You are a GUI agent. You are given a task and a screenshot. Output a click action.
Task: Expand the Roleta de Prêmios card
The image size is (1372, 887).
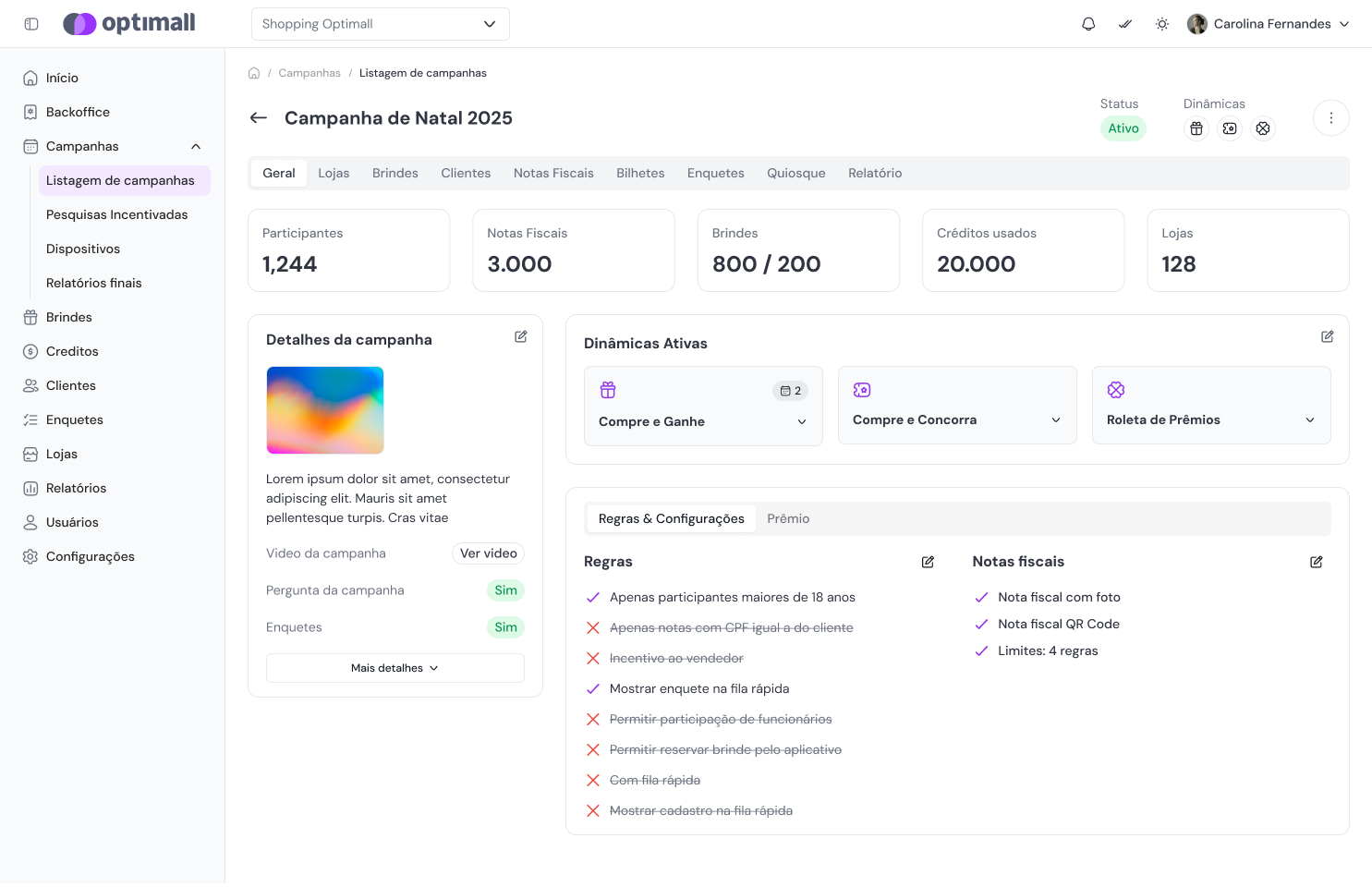pyautogui.click(x=1309, y=420)
